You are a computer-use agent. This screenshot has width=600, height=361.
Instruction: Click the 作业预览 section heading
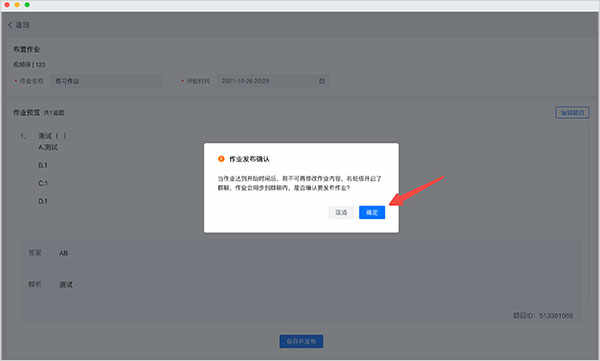[26, 113]
